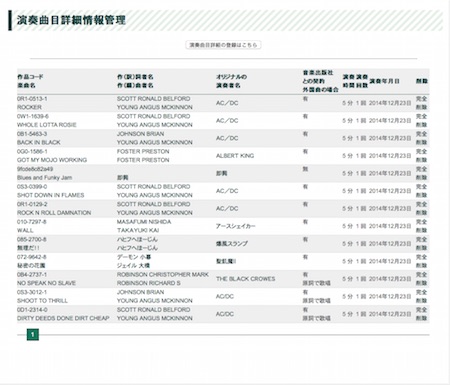Screen dimensions: 450x385
Task: Delete the SHOT DOWN IN FLAMES entry
Action: pos(421,191)
